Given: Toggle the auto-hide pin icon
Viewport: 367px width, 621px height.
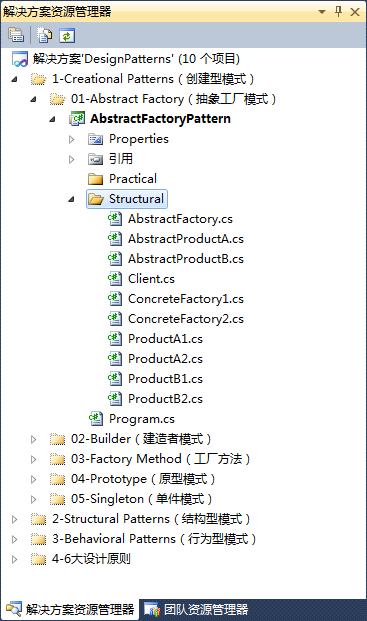Looking at the screenshot, I should pos(338,11).
